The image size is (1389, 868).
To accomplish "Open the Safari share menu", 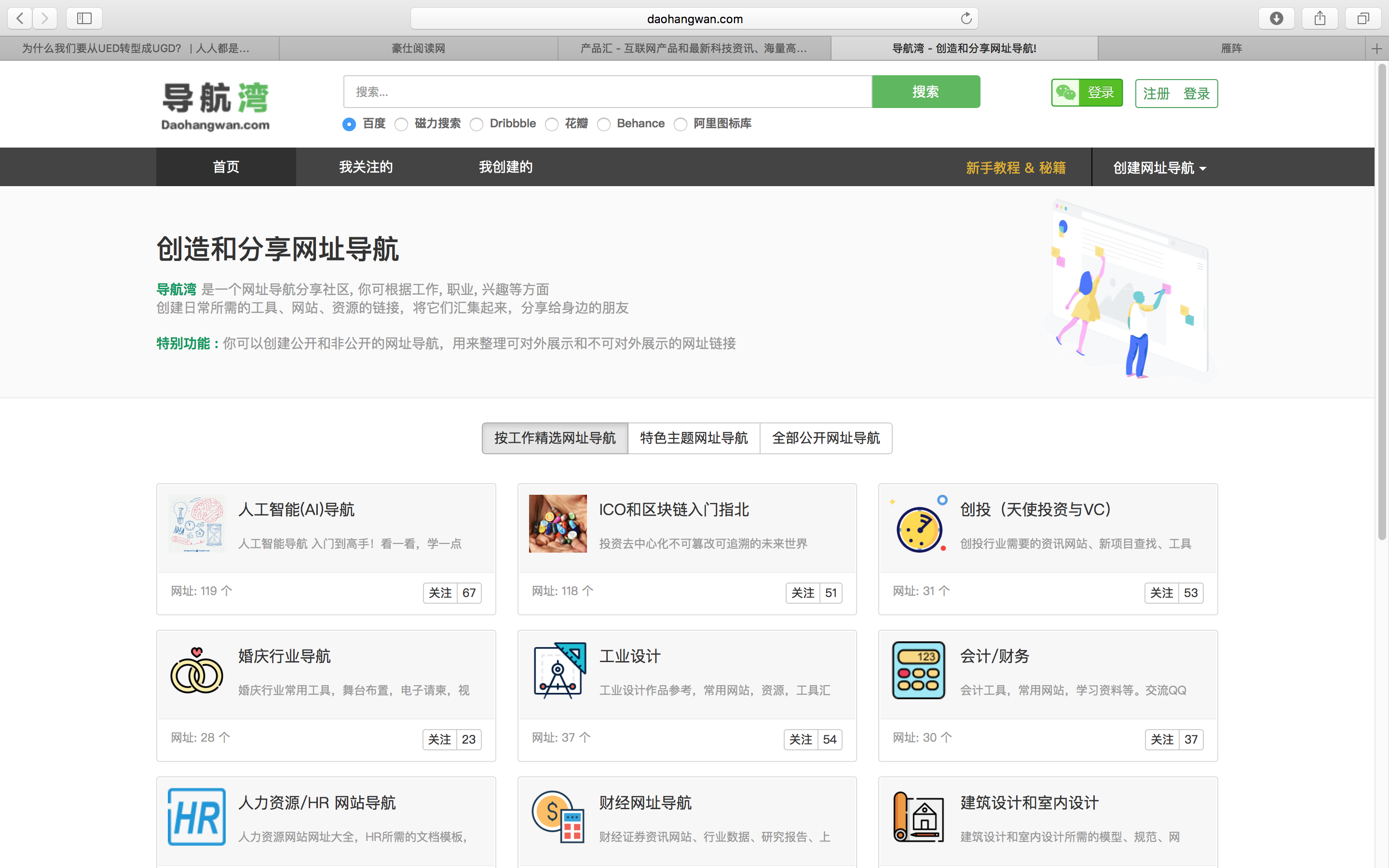I will (x=1320, y=18).
